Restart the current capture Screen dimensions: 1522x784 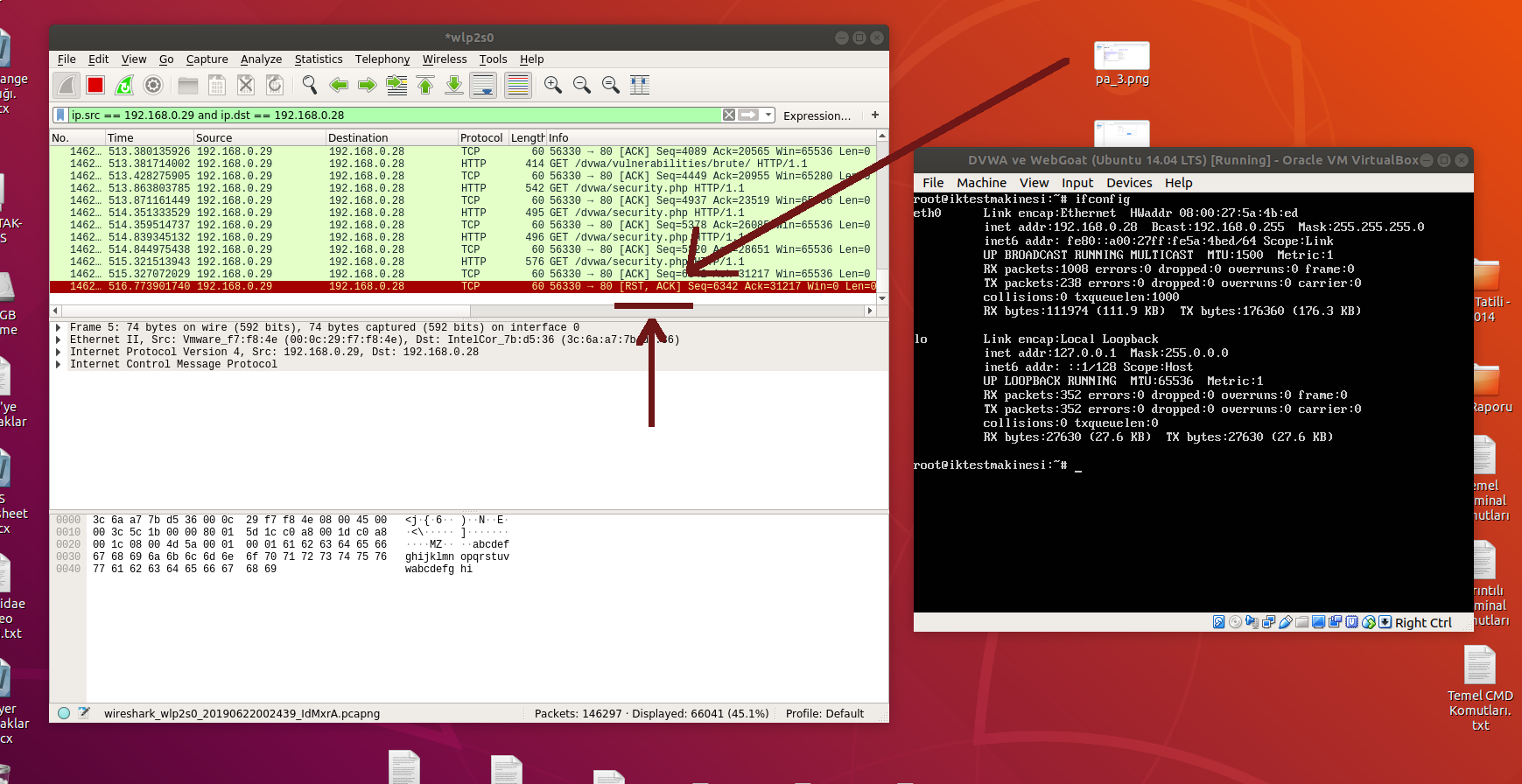tap(124, 85)
